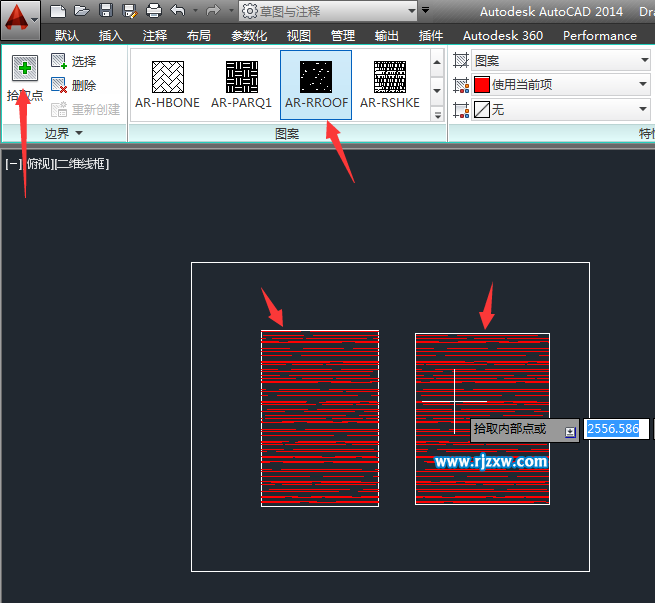
Task: Click the New drawing icon
Action: point(58,11)
